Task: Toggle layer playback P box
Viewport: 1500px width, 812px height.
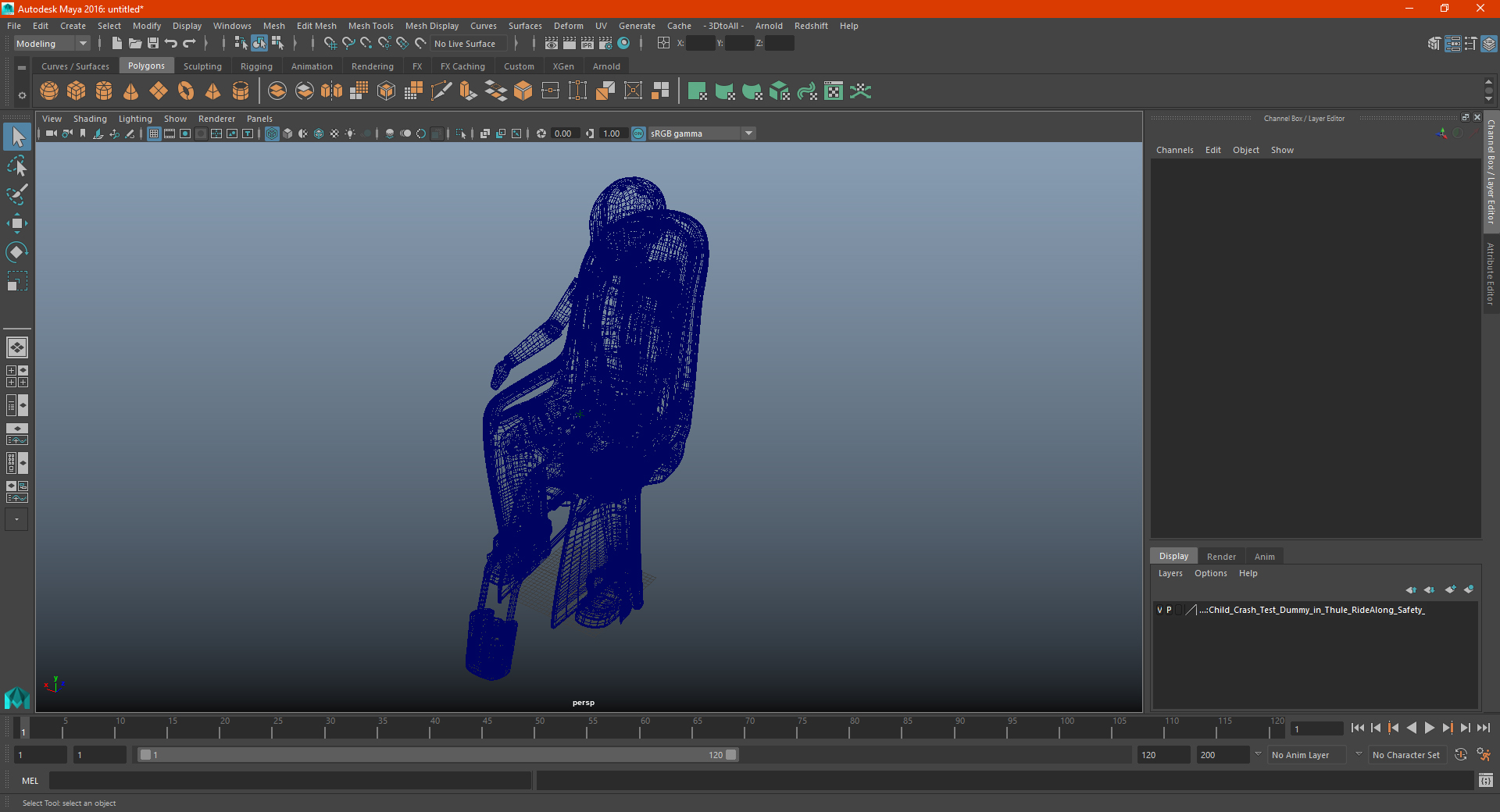Action: point(1169,610)
